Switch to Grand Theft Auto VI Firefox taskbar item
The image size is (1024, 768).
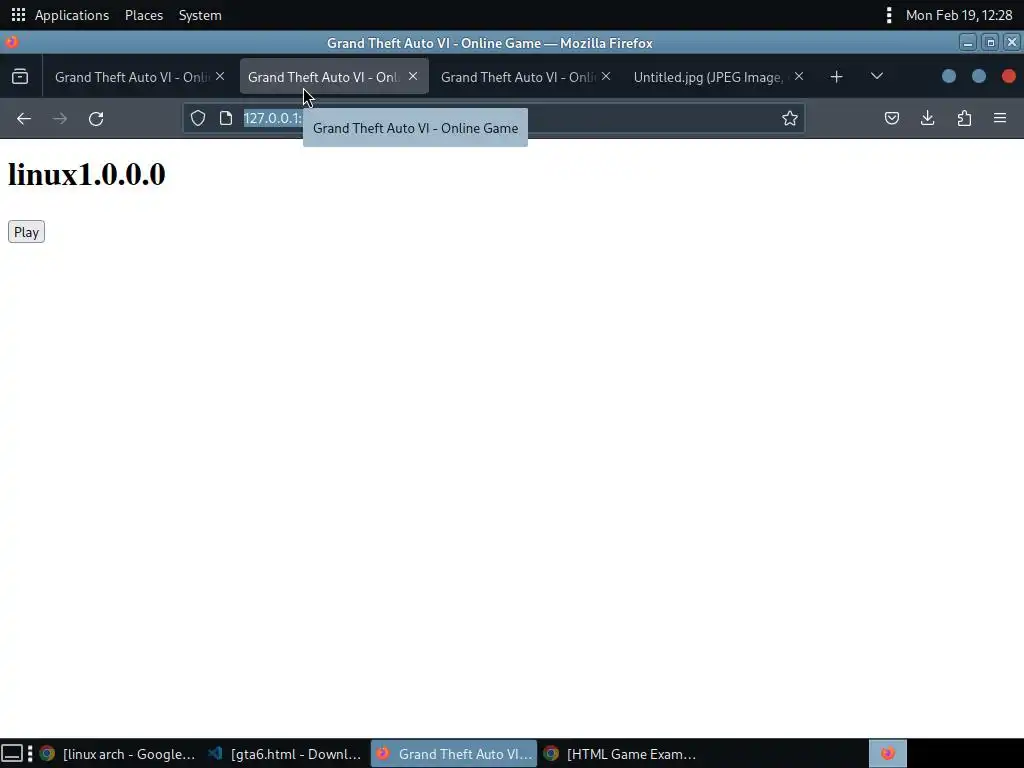click(454, 754)
